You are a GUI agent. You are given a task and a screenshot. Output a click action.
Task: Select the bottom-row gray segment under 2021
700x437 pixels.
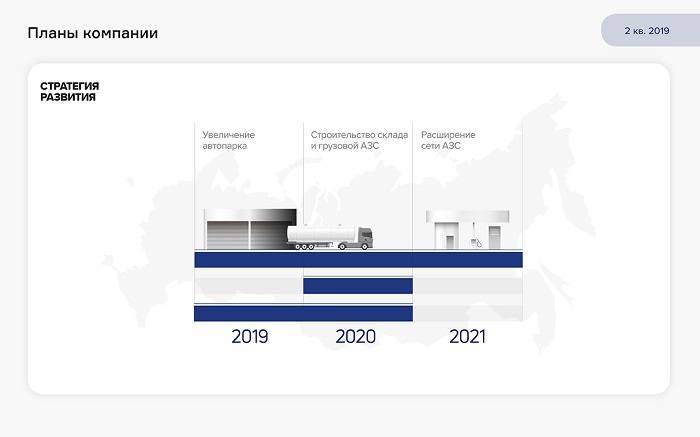pos(467,314)
